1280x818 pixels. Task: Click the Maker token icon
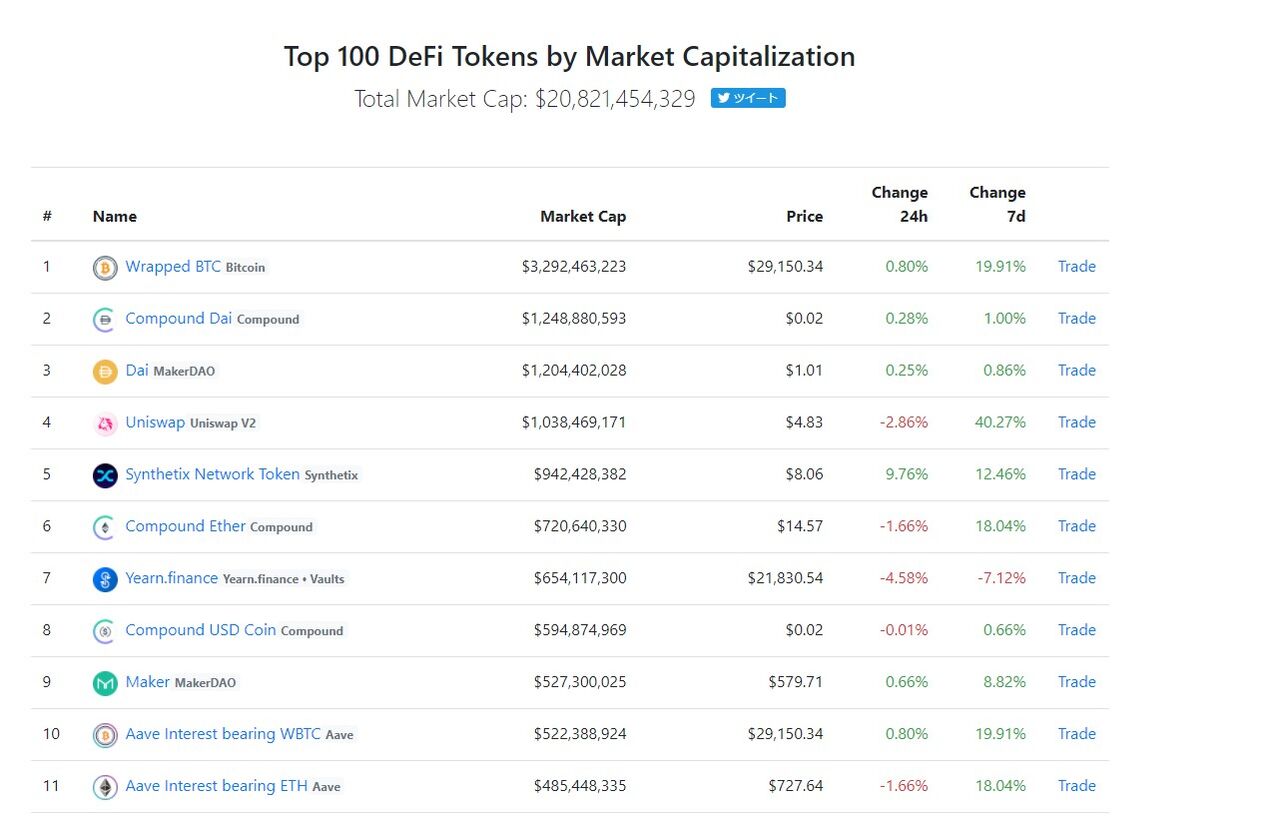[x=105, y=683]
